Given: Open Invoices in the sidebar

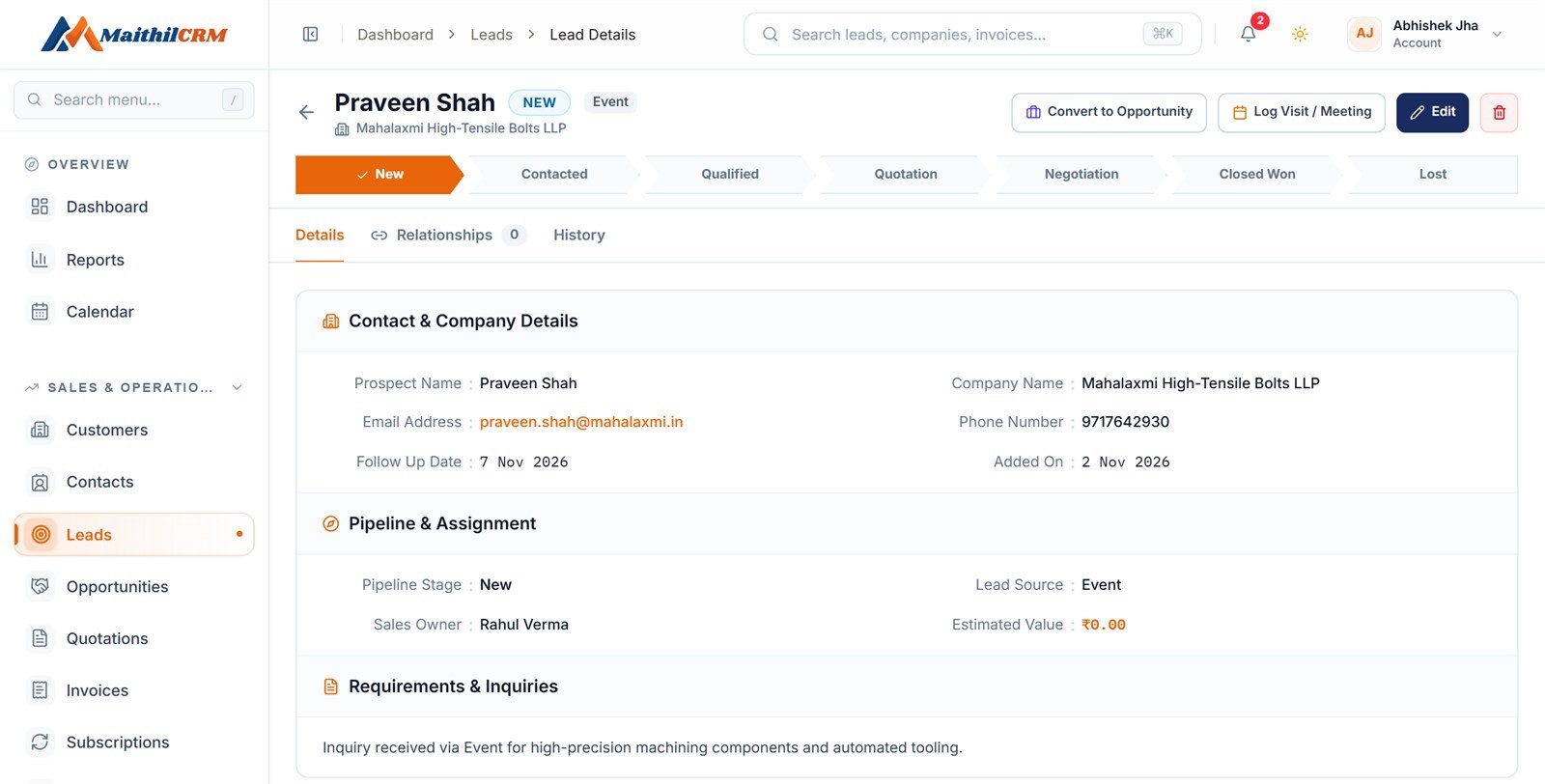Looking at the screenshot, I should pos(134,690).
